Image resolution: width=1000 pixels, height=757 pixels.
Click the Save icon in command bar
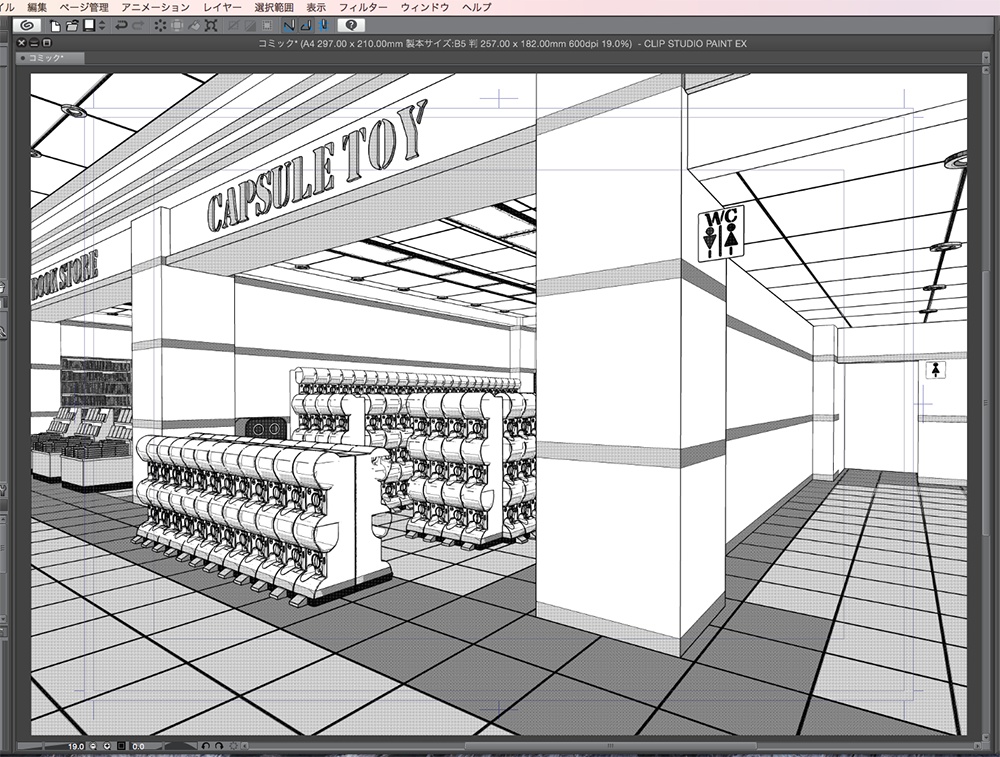[88, 25]
